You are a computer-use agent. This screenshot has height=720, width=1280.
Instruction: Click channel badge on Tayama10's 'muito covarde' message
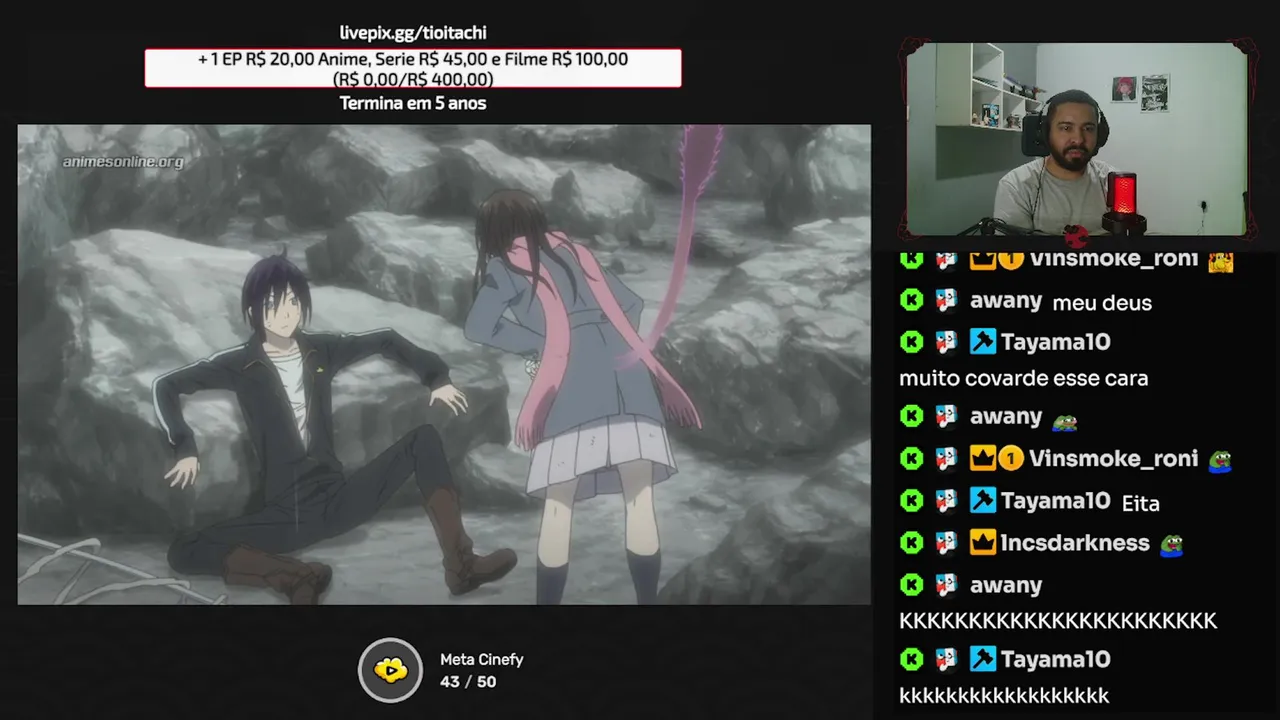[x=946, y=342]
